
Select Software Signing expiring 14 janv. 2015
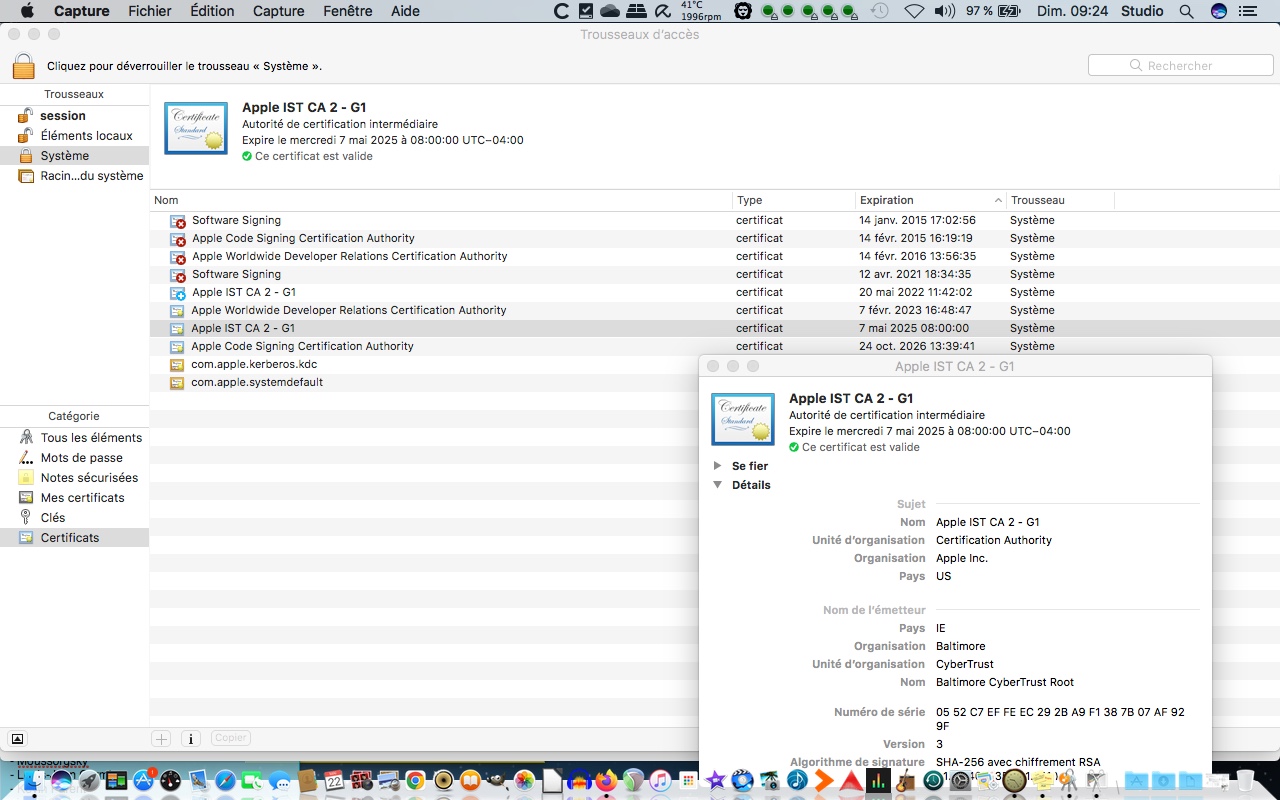pyautogui.click(x=714, y=220)
